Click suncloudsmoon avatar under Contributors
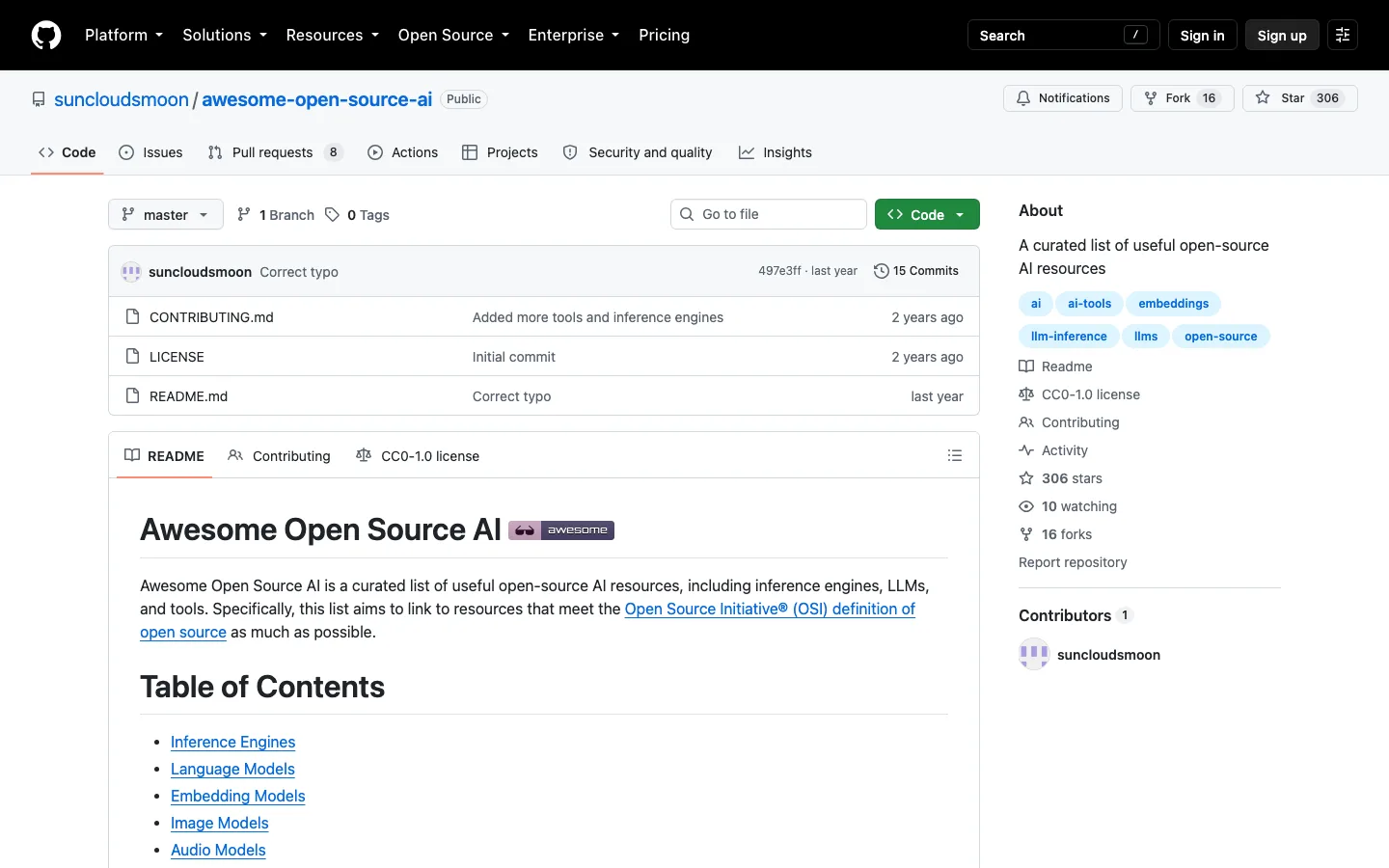 tap(1034, 654)
